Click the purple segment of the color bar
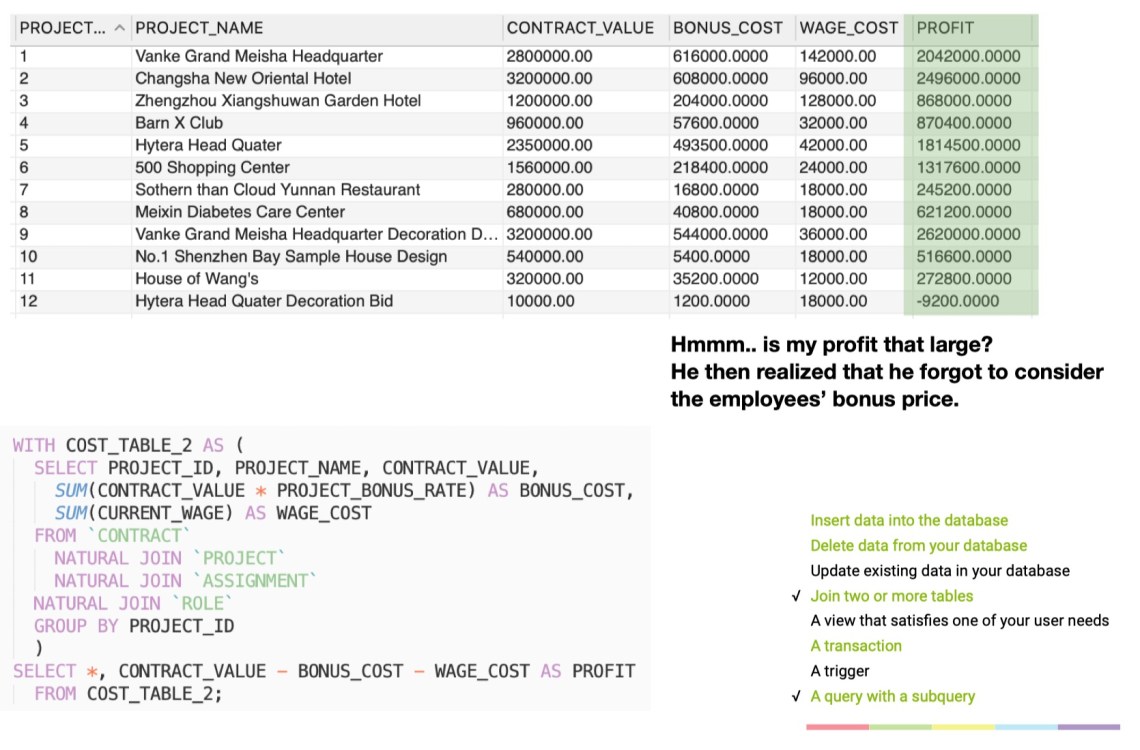This screenshot has width=1140, height=750. click(1088, 727)
